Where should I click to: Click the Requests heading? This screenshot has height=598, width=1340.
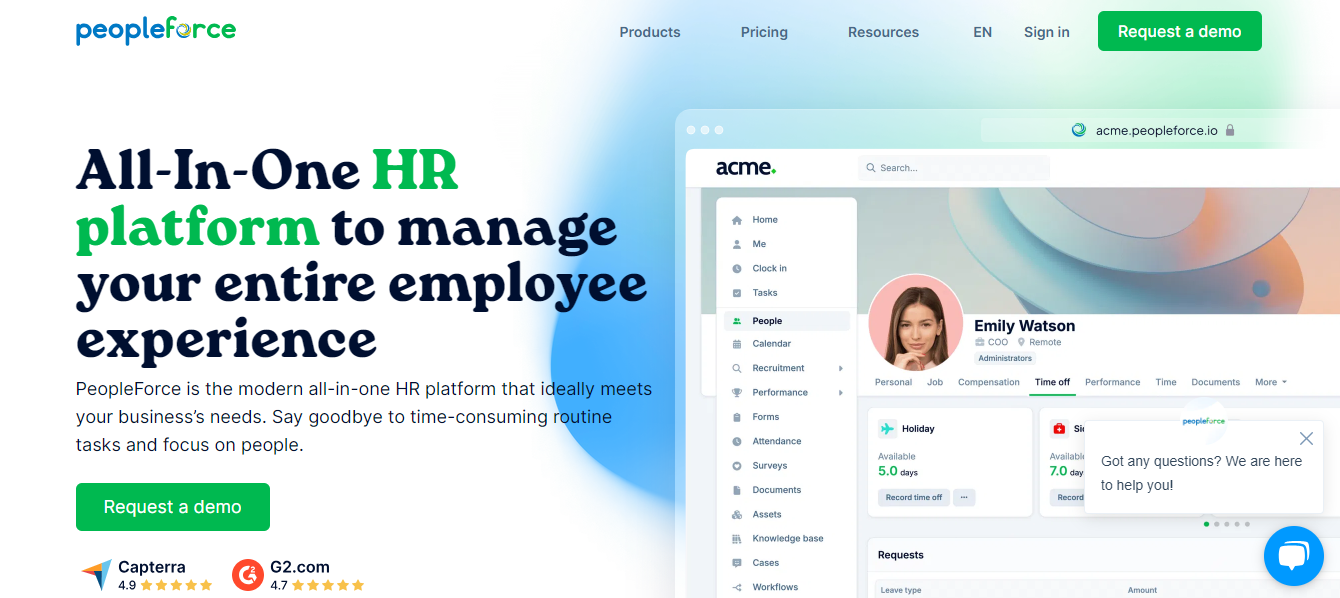click(901, 555)
